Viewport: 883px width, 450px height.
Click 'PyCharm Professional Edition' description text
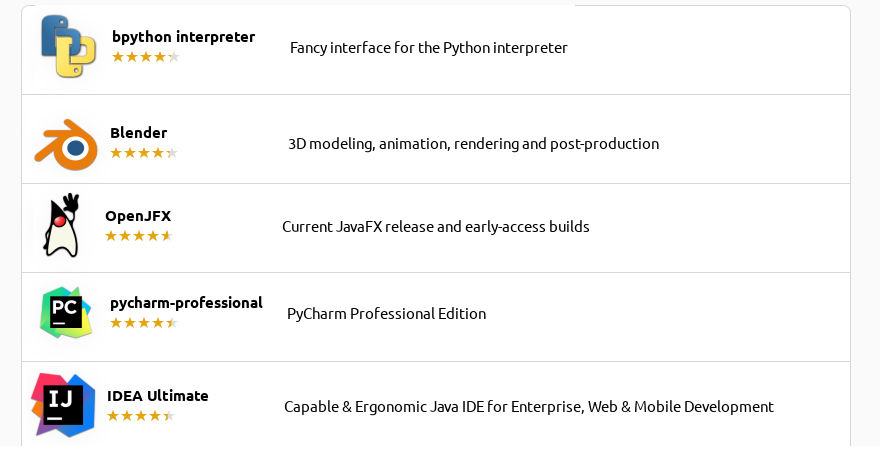click(x=386, y=314)
